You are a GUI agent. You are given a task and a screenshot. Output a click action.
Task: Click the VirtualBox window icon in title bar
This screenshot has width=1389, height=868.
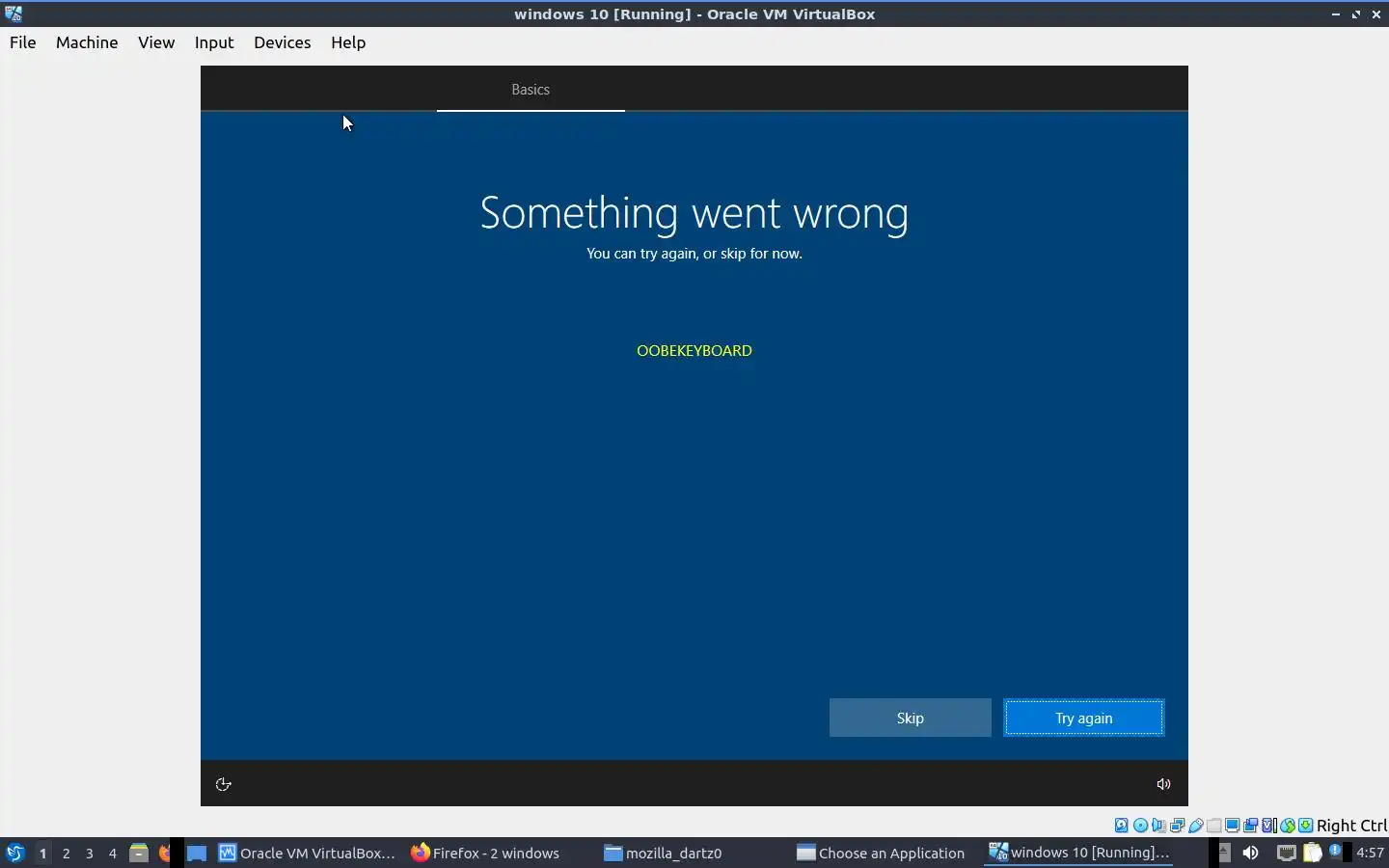tap(14, 14)
